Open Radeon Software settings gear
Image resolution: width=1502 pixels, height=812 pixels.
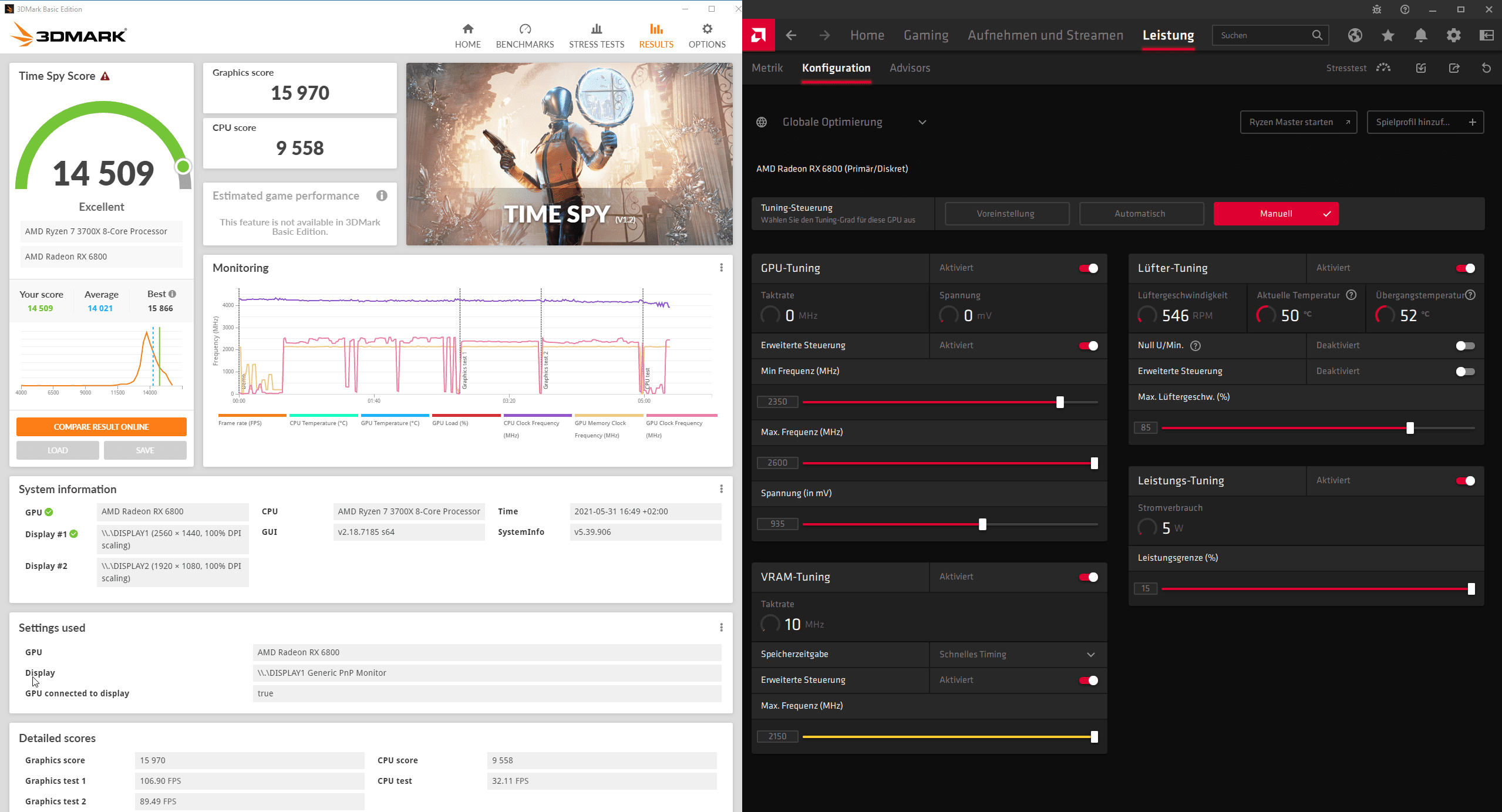pyautogui.click(x=1453, y=35)
